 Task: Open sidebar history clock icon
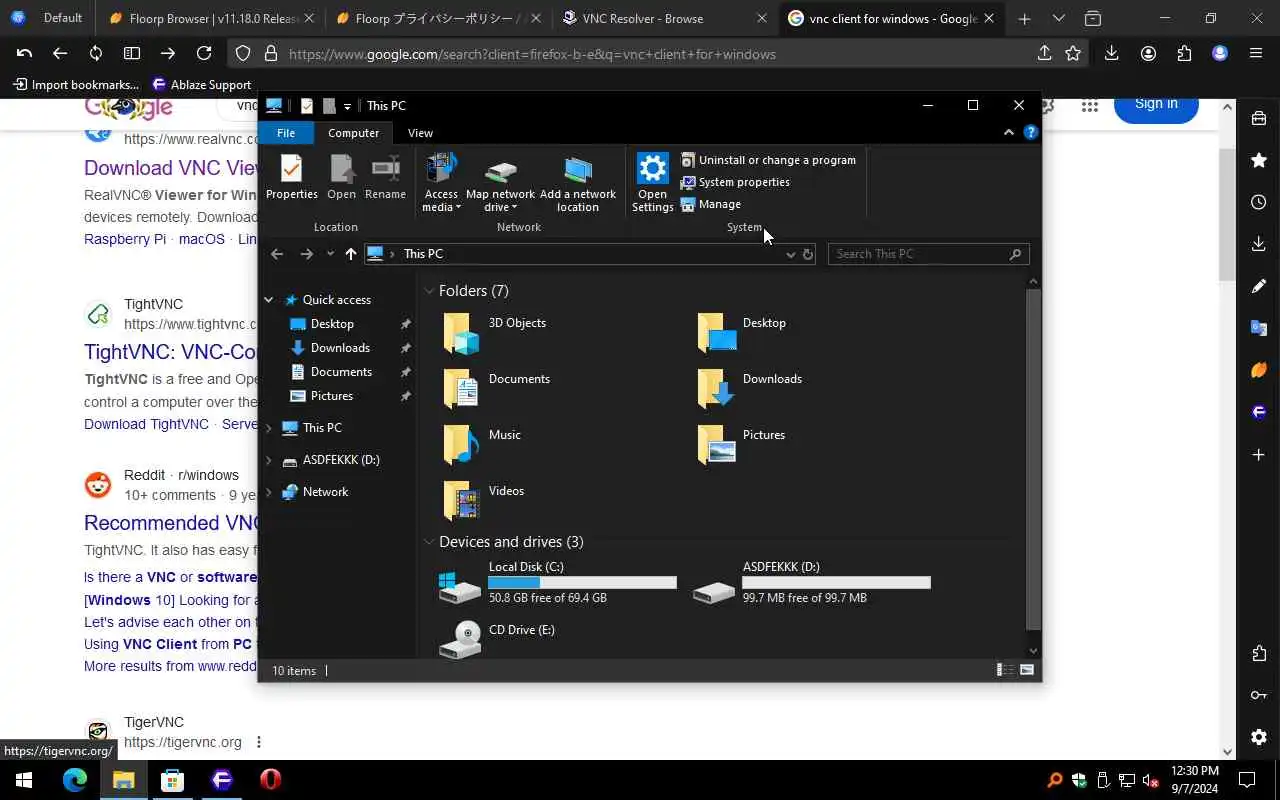click(1259, 202)
